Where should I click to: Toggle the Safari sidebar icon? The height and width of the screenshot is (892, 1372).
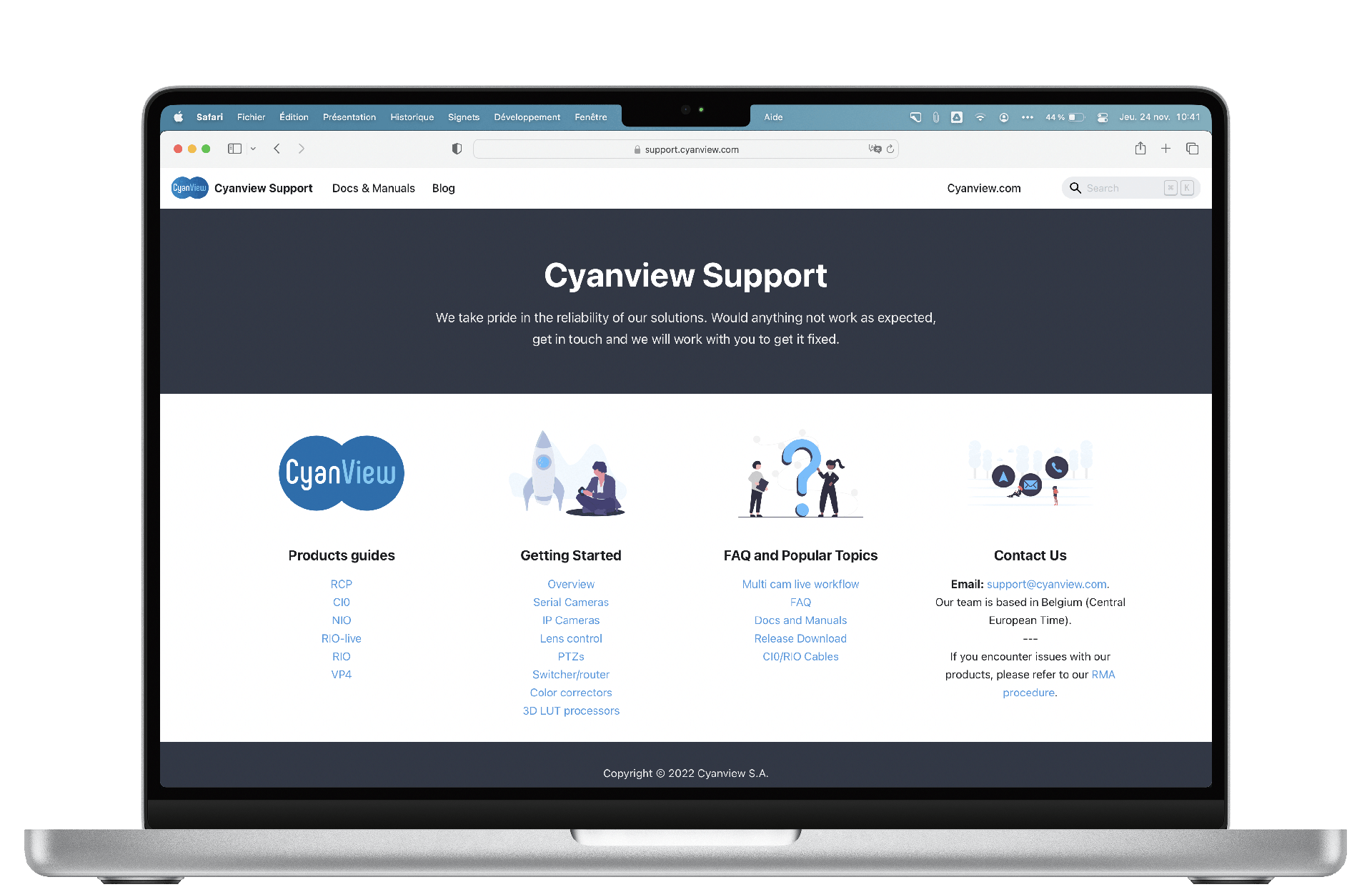coord(234,148)
